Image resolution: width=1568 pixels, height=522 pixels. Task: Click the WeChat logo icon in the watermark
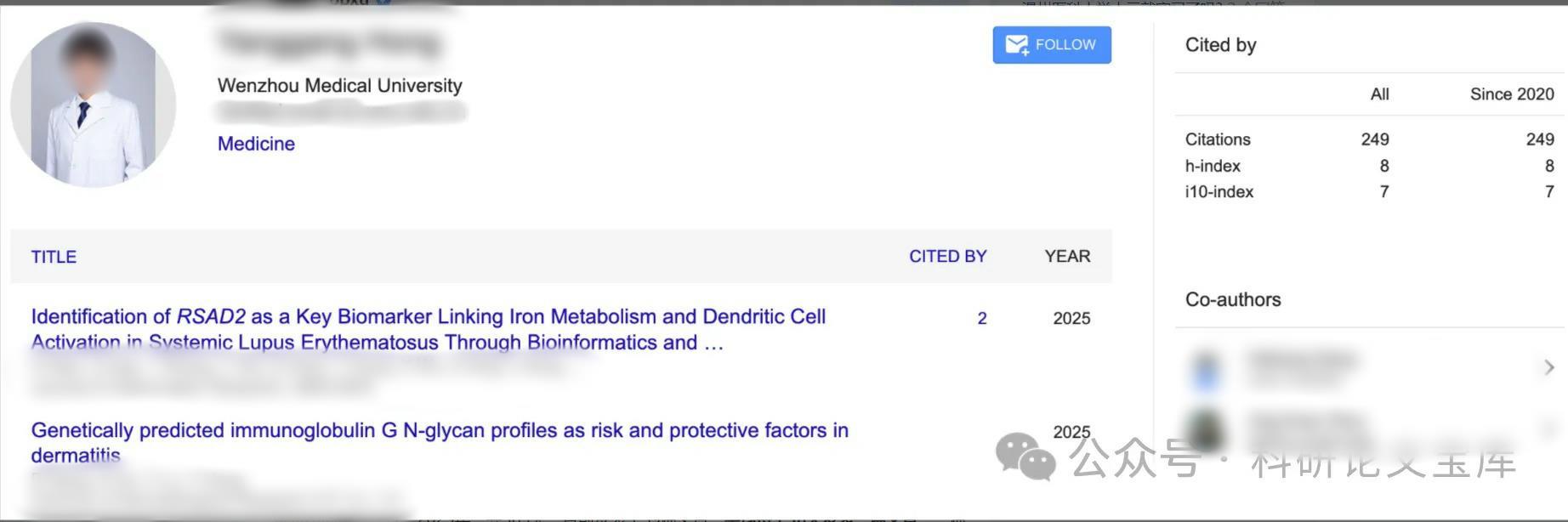(1025, 457)
